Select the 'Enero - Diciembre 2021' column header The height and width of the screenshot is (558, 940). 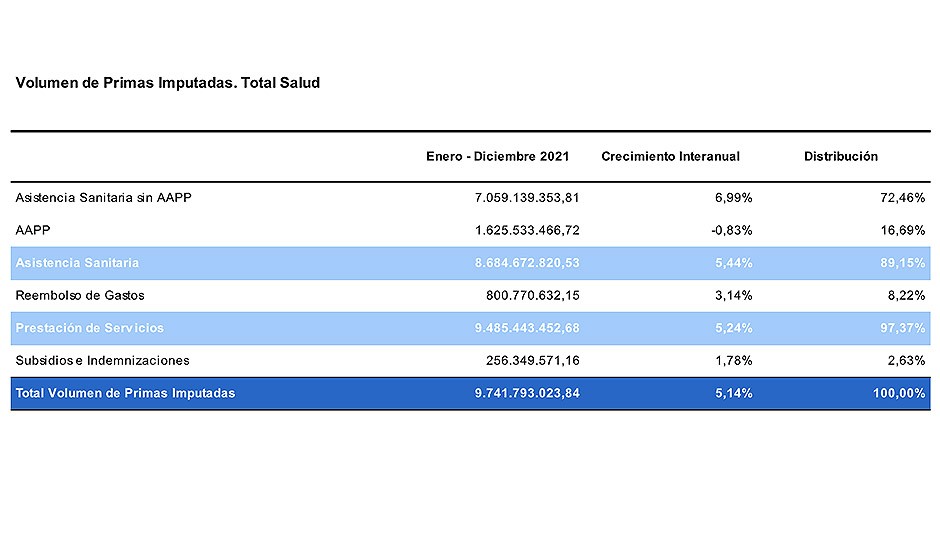[x=497, y=156]
